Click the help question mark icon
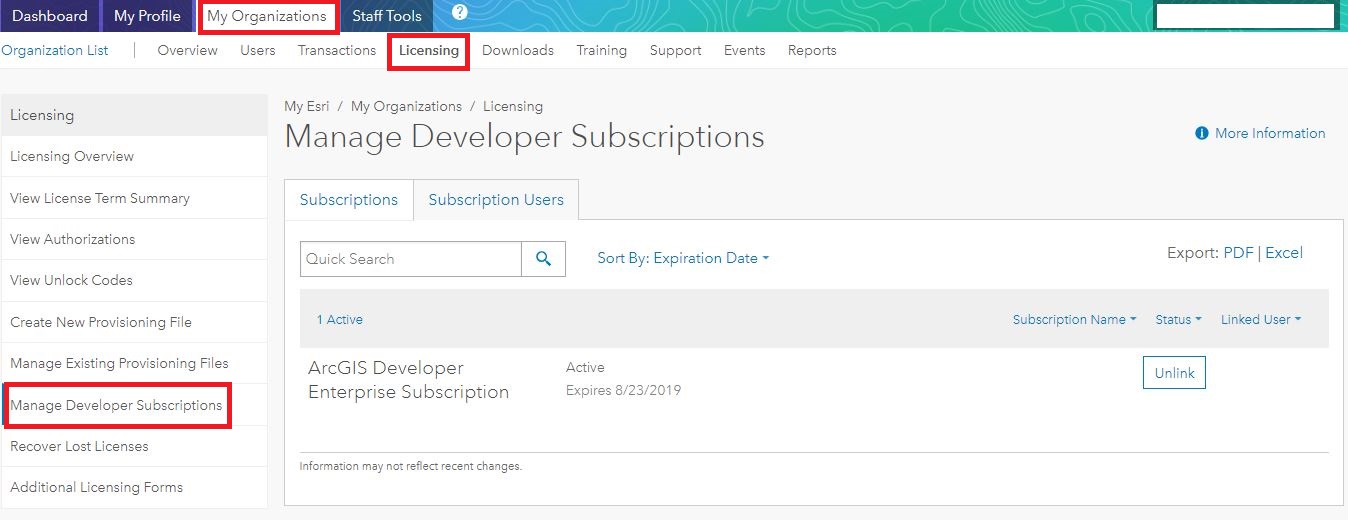This screenshot has width=1348, height=520. tap(460, 13)
